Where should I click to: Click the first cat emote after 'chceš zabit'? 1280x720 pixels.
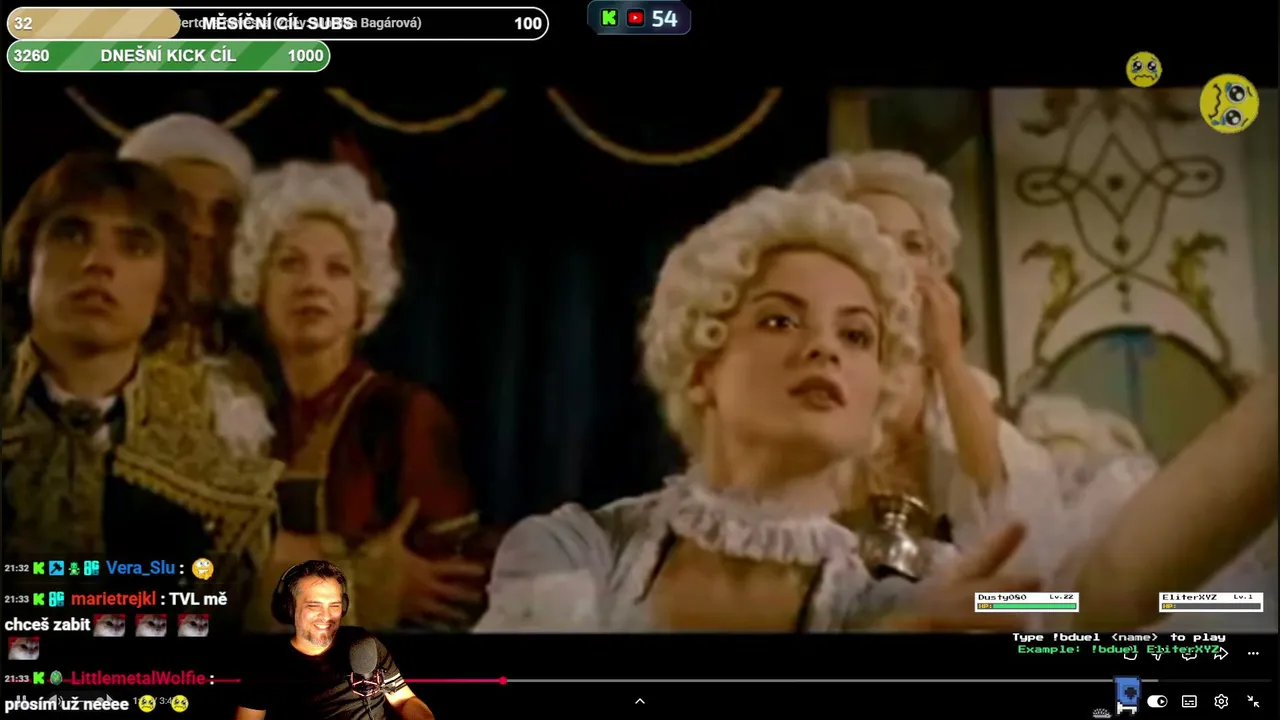point(109,625)
